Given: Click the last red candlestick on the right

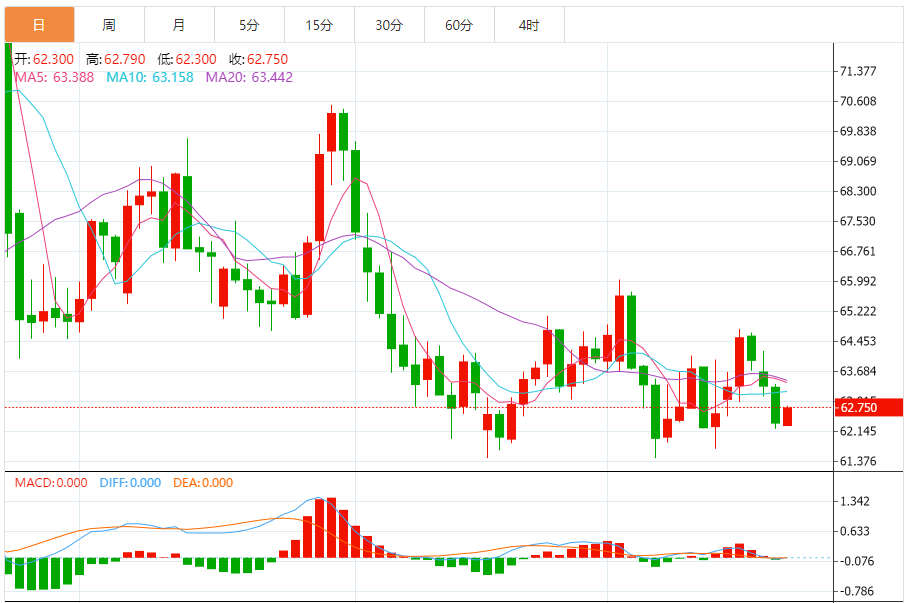Looking at the screenshot, I should [x=788, y=416].
